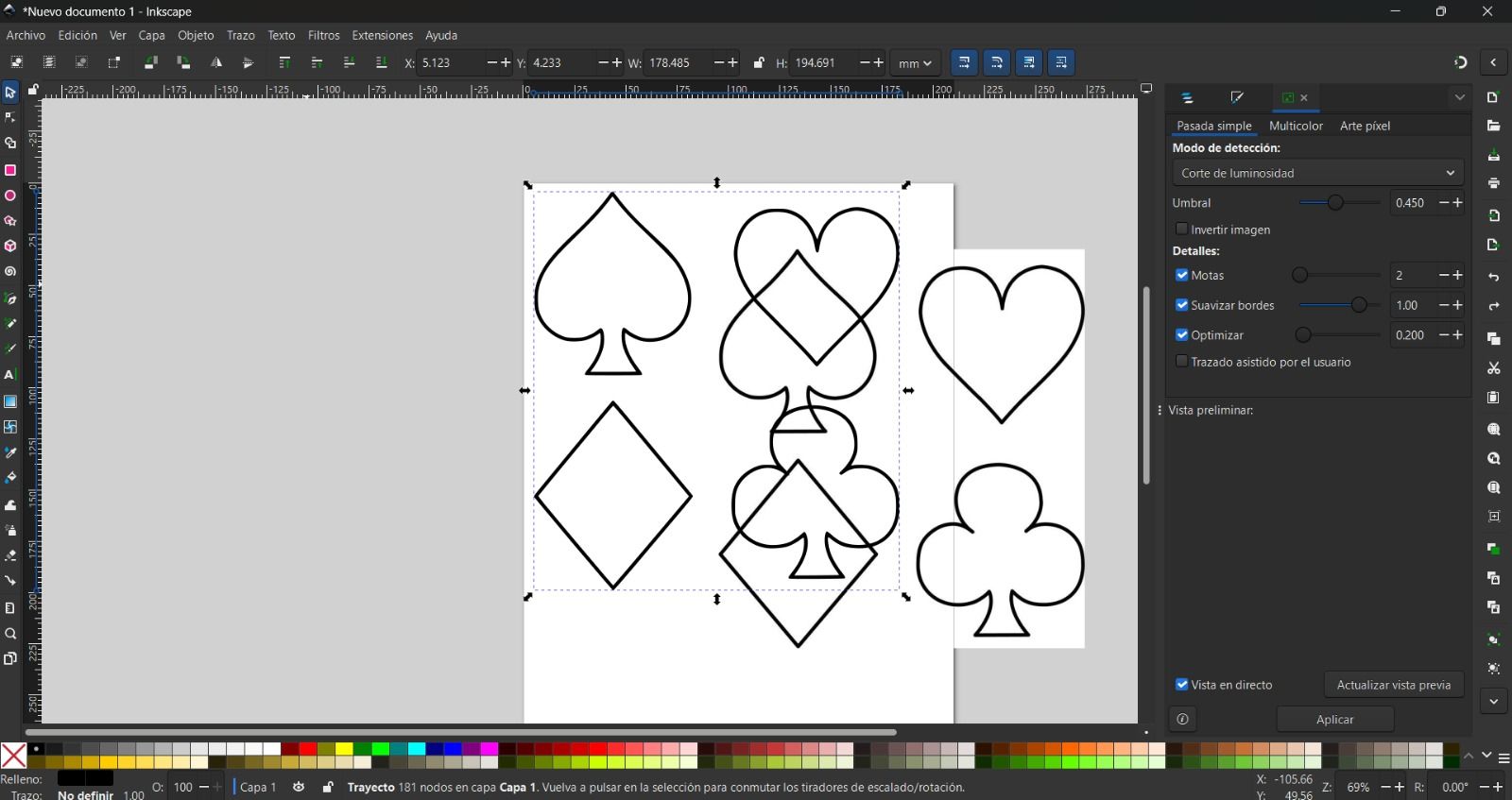Open the Modo de detección dropdown
The image size is (1512, 800).
coord(1317,173)
